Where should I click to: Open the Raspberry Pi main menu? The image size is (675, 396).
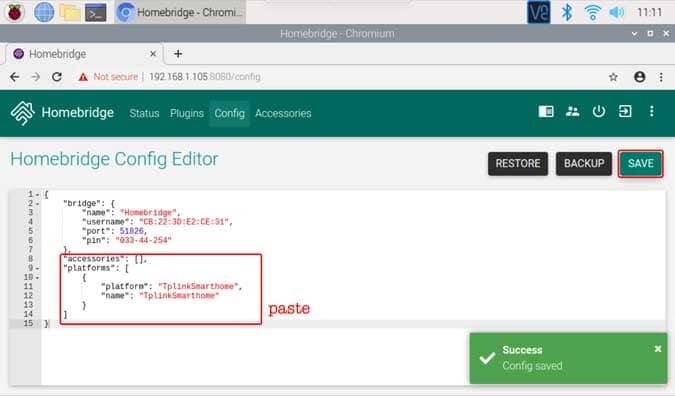pyautogui.click(x=14, y=12)
